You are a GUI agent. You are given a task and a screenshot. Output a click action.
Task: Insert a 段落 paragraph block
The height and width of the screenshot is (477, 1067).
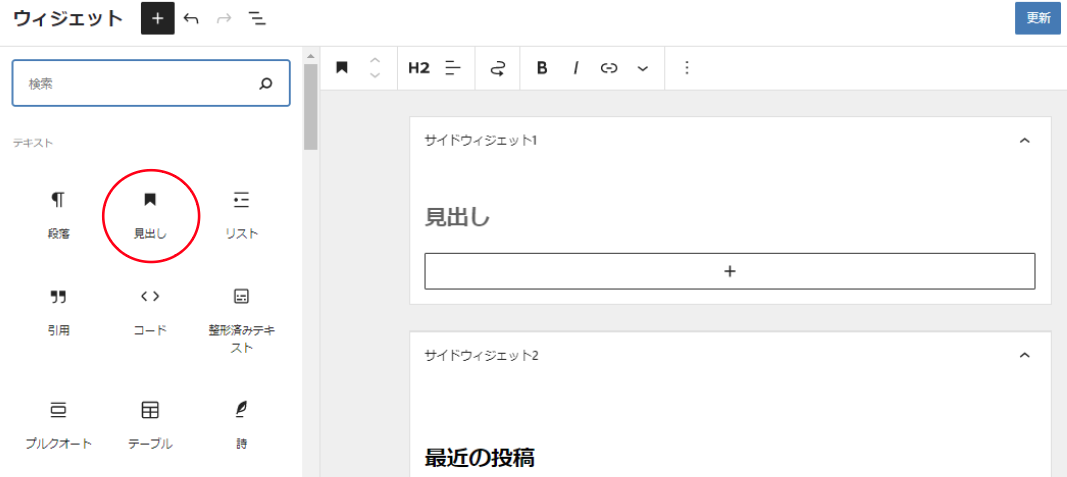click(59, 216)
